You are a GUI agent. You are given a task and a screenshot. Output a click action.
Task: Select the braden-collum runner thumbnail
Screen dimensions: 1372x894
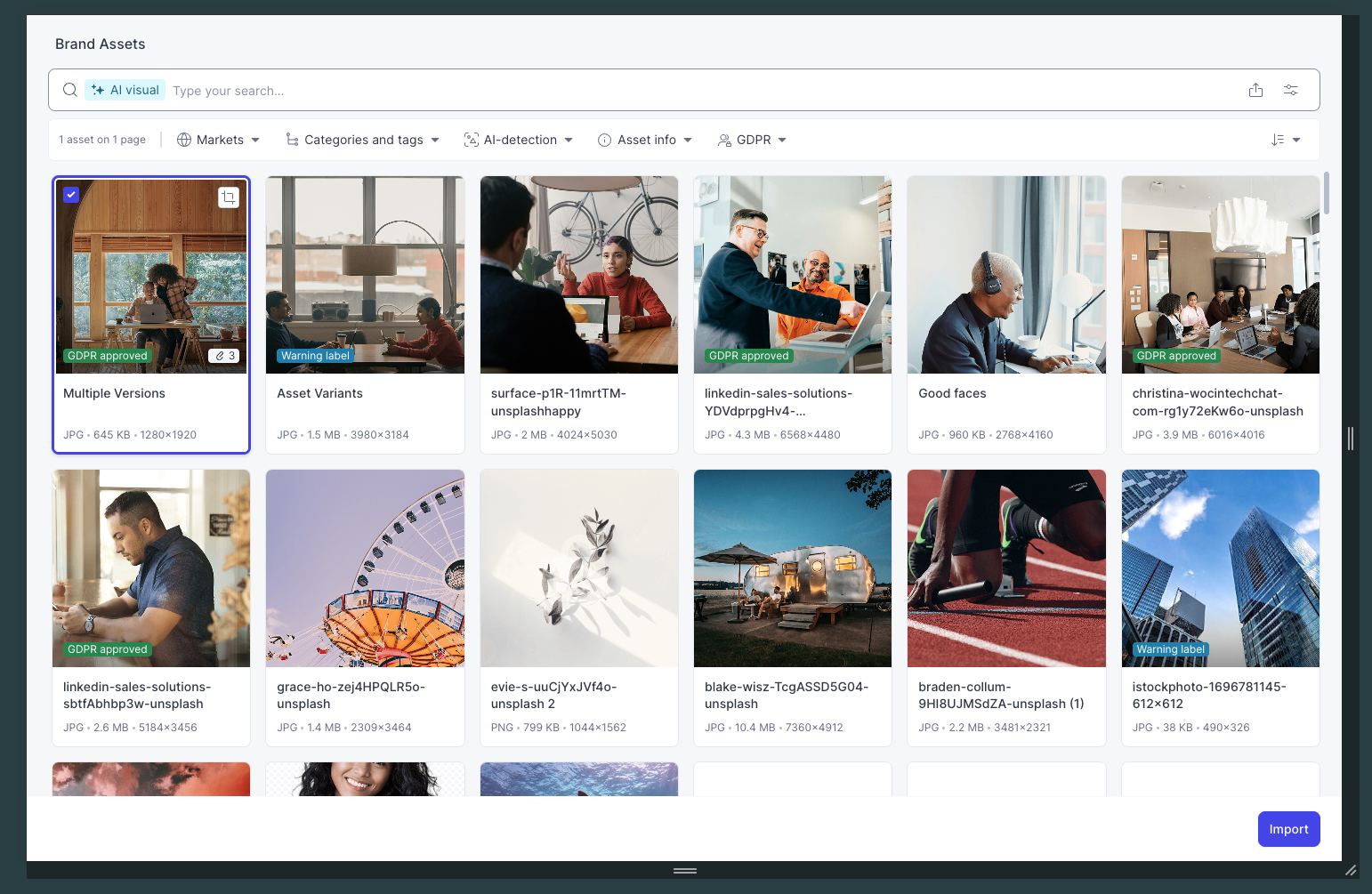(1006, 568)
